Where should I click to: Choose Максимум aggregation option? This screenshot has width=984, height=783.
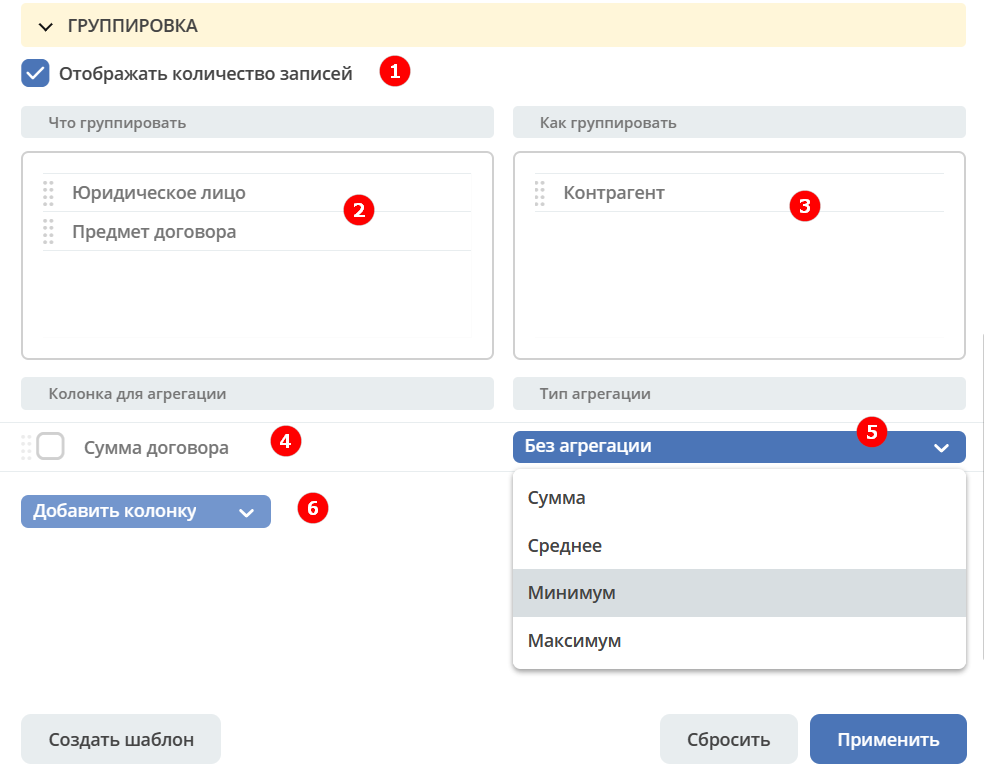(739, 641)
